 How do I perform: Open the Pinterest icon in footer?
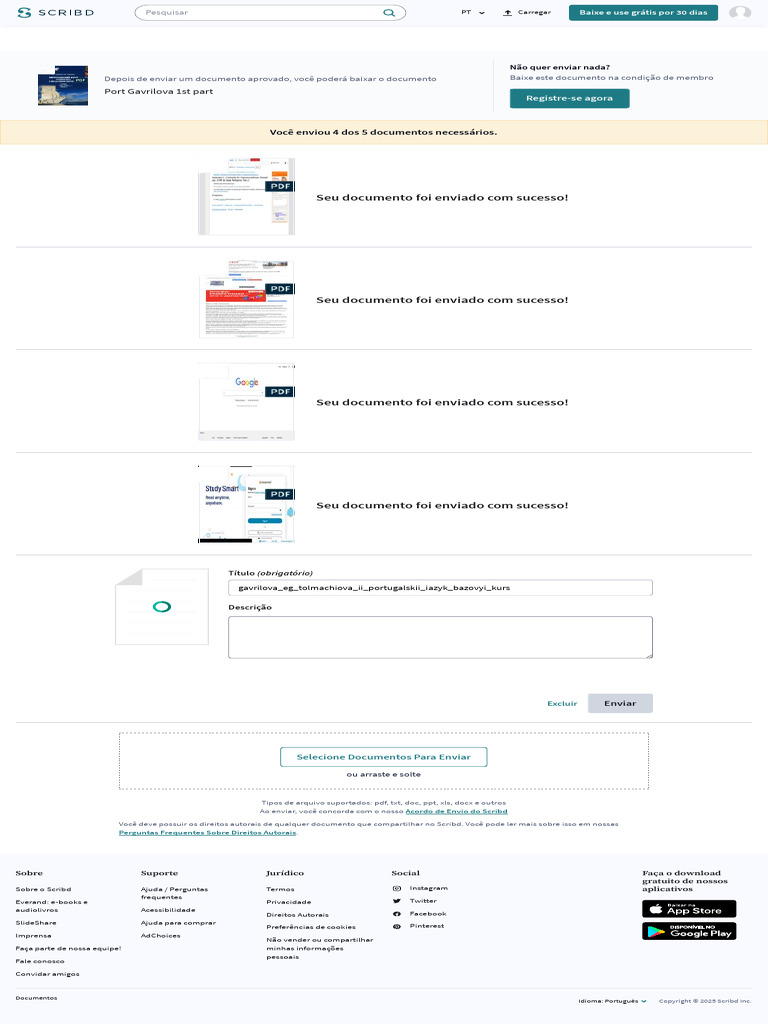(x=396, y=926)
